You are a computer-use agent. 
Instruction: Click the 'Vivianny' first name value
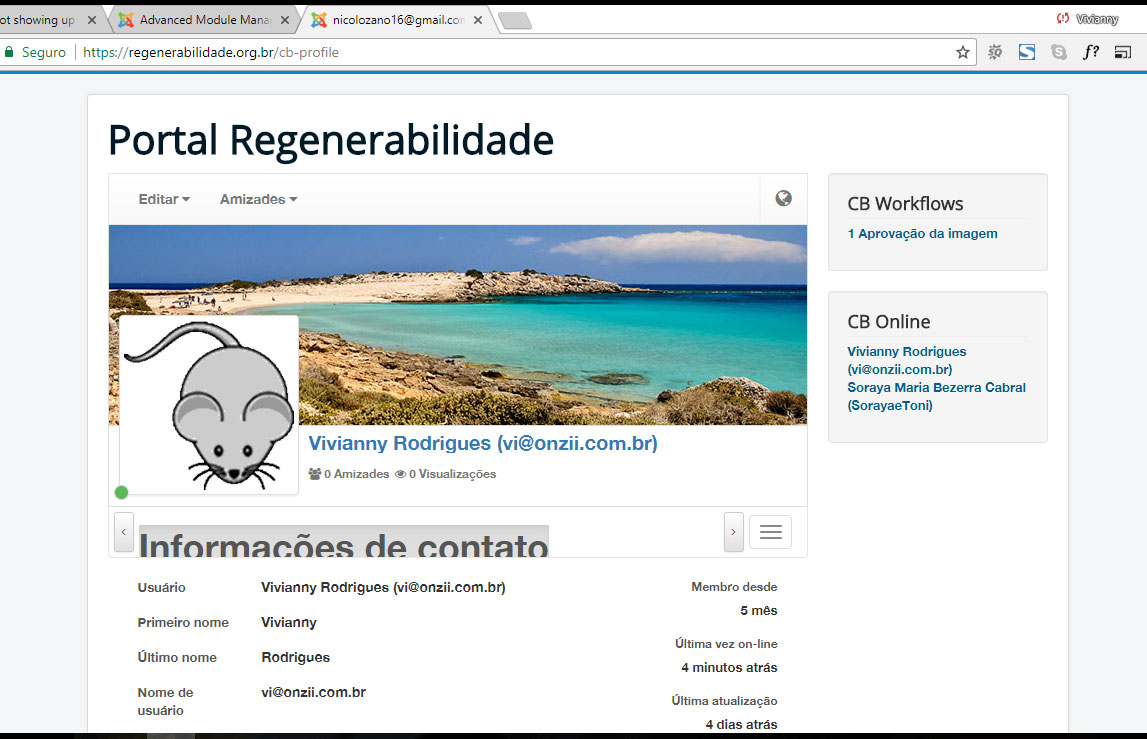[289, 622]
